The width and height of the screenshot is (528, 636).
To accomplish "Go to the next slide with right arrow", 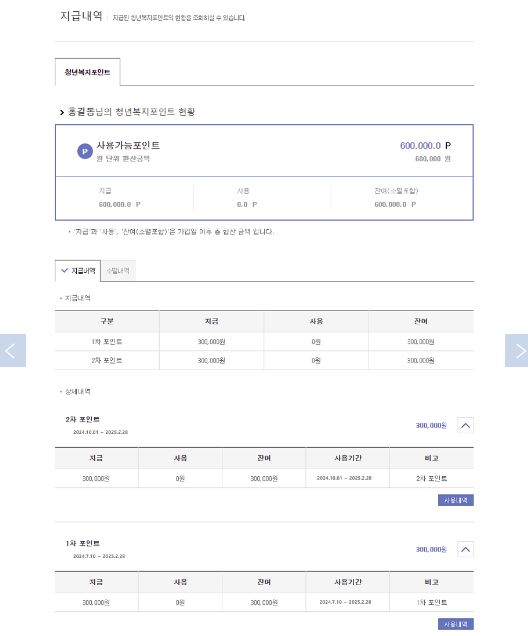I will 516,350.
